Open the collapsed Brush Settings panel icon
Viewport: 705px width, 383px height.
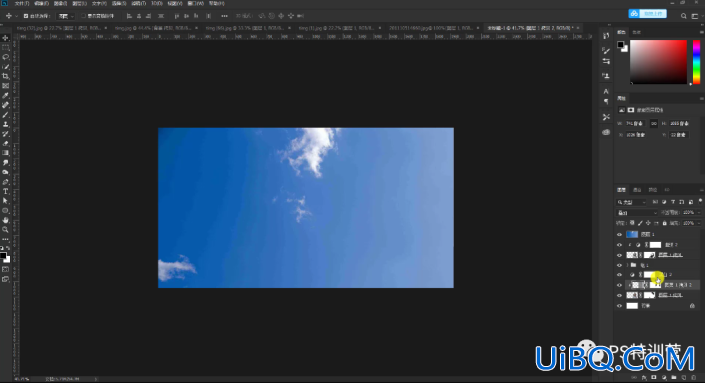point(606,50)
